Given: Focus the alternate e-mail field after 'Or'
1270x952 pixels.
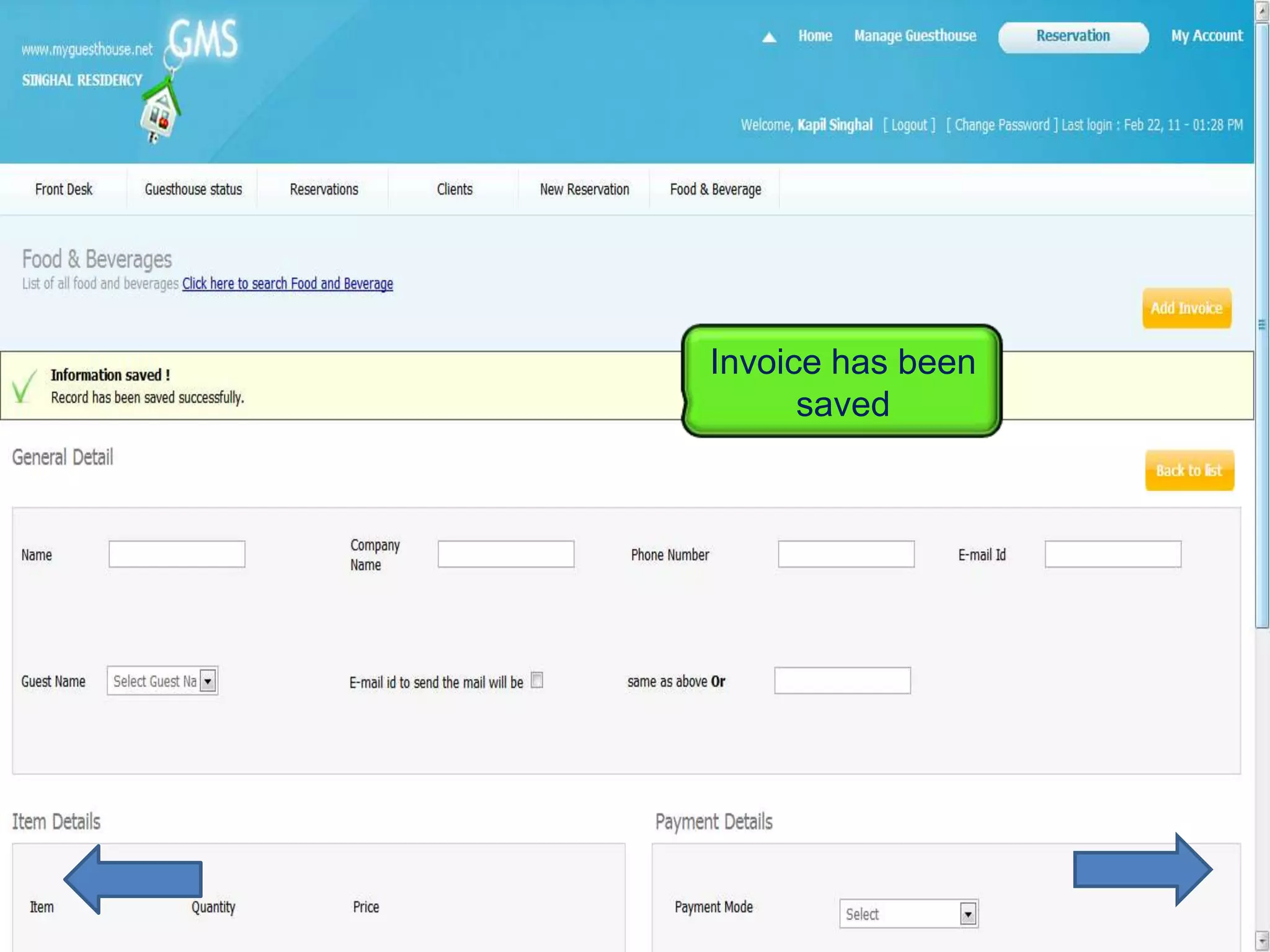Looking at the screenshot, I should click(x=842, y=681).
